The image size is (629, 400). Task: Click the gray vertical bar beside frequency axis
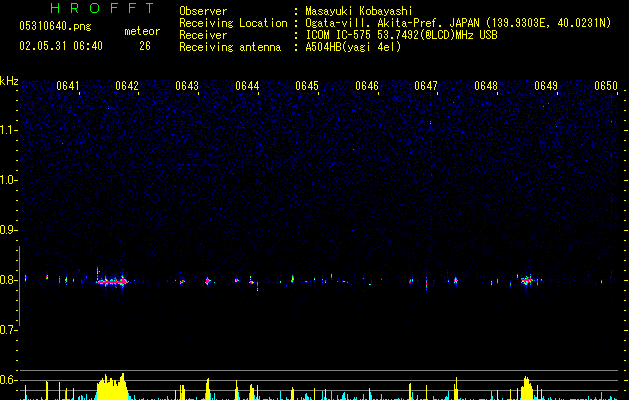pos(19,286)
